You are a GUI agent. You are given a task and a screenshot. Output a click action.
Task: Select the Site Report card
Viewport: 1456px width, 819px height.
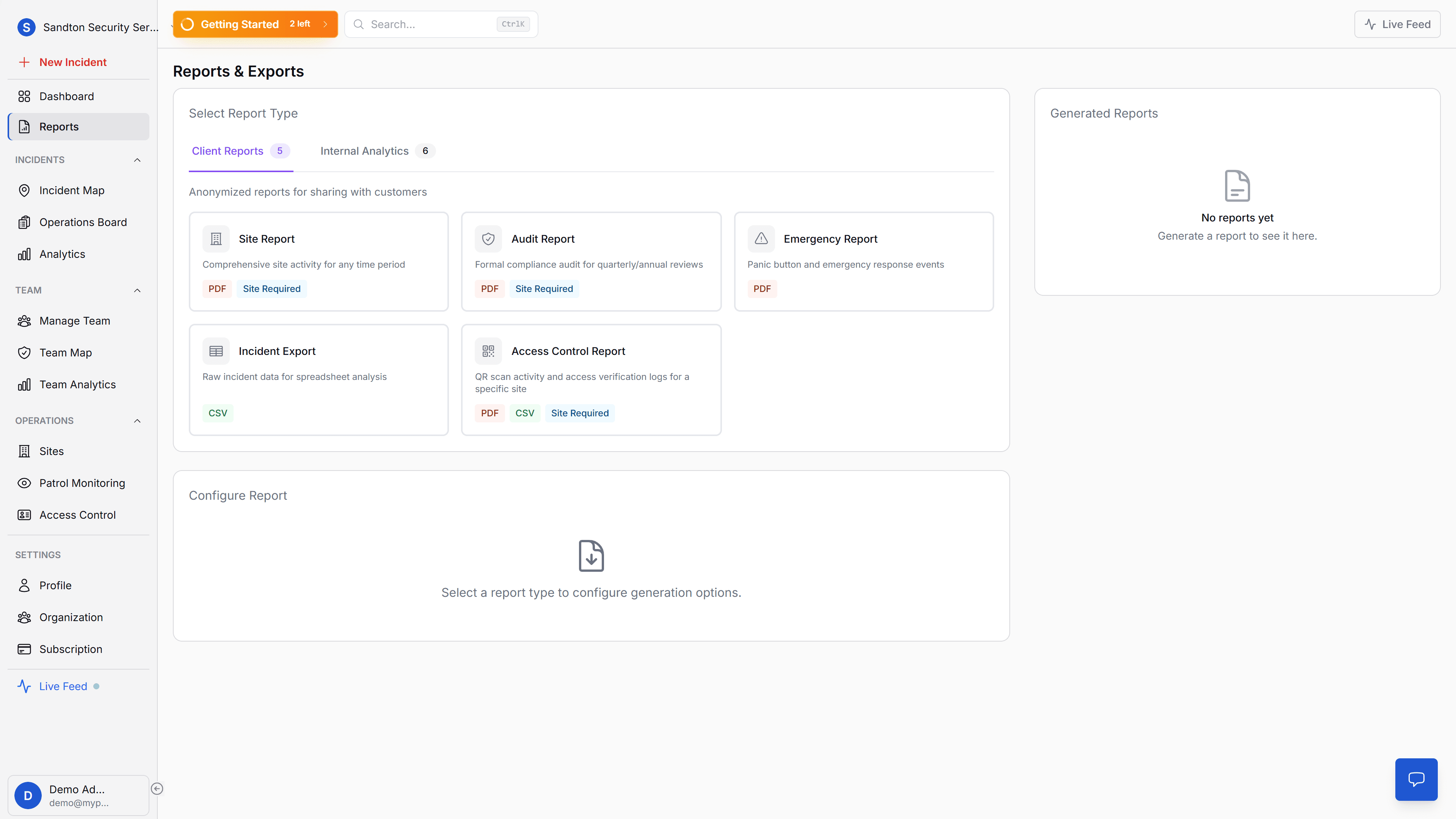click(x=319, y=261)
